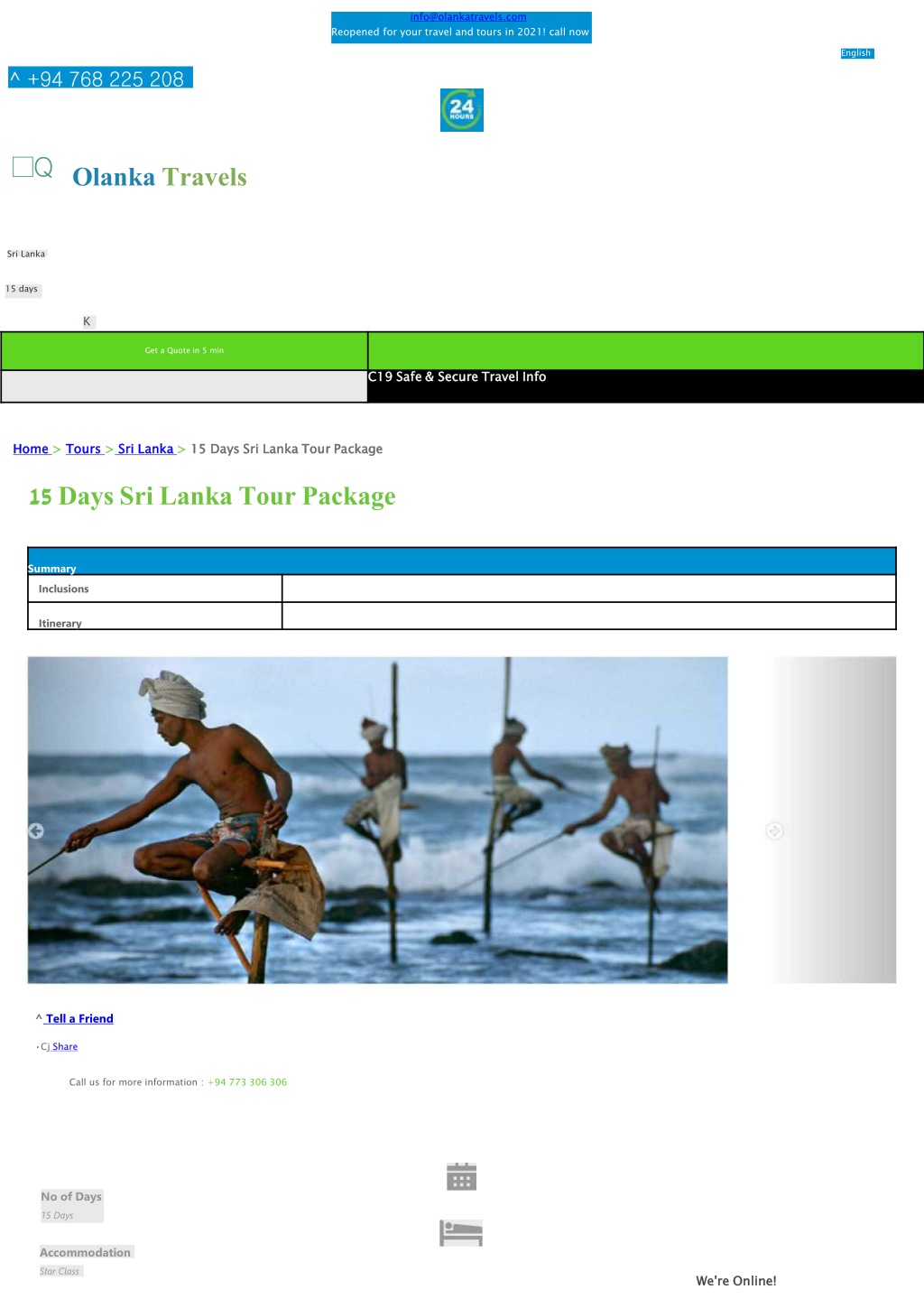Screen dimensions: 924x1308
Task: Switch to the Inclusions tab
Action: [x=154, y=589]
